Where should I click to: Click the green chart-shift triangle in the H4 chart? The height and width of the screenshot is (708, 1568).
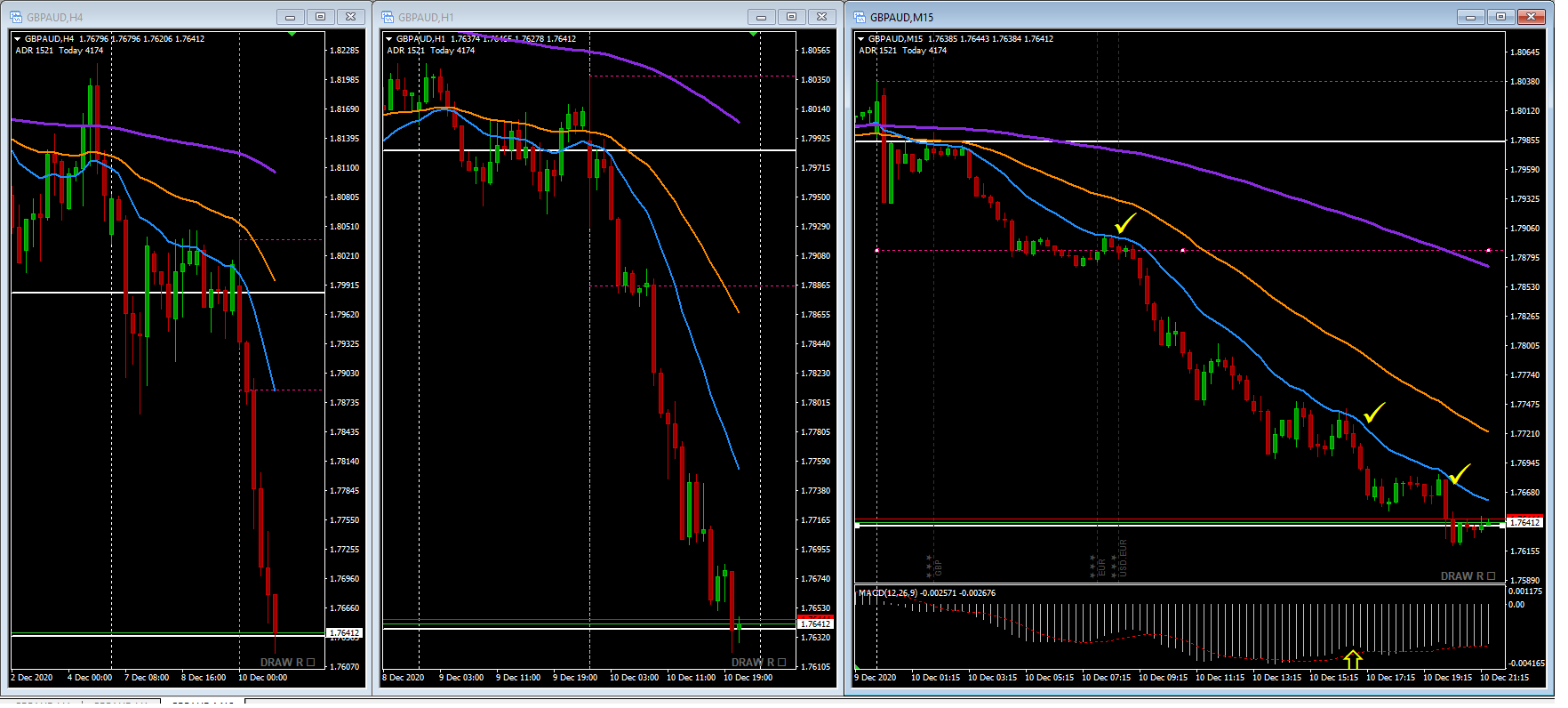click(x=292, y=34)
